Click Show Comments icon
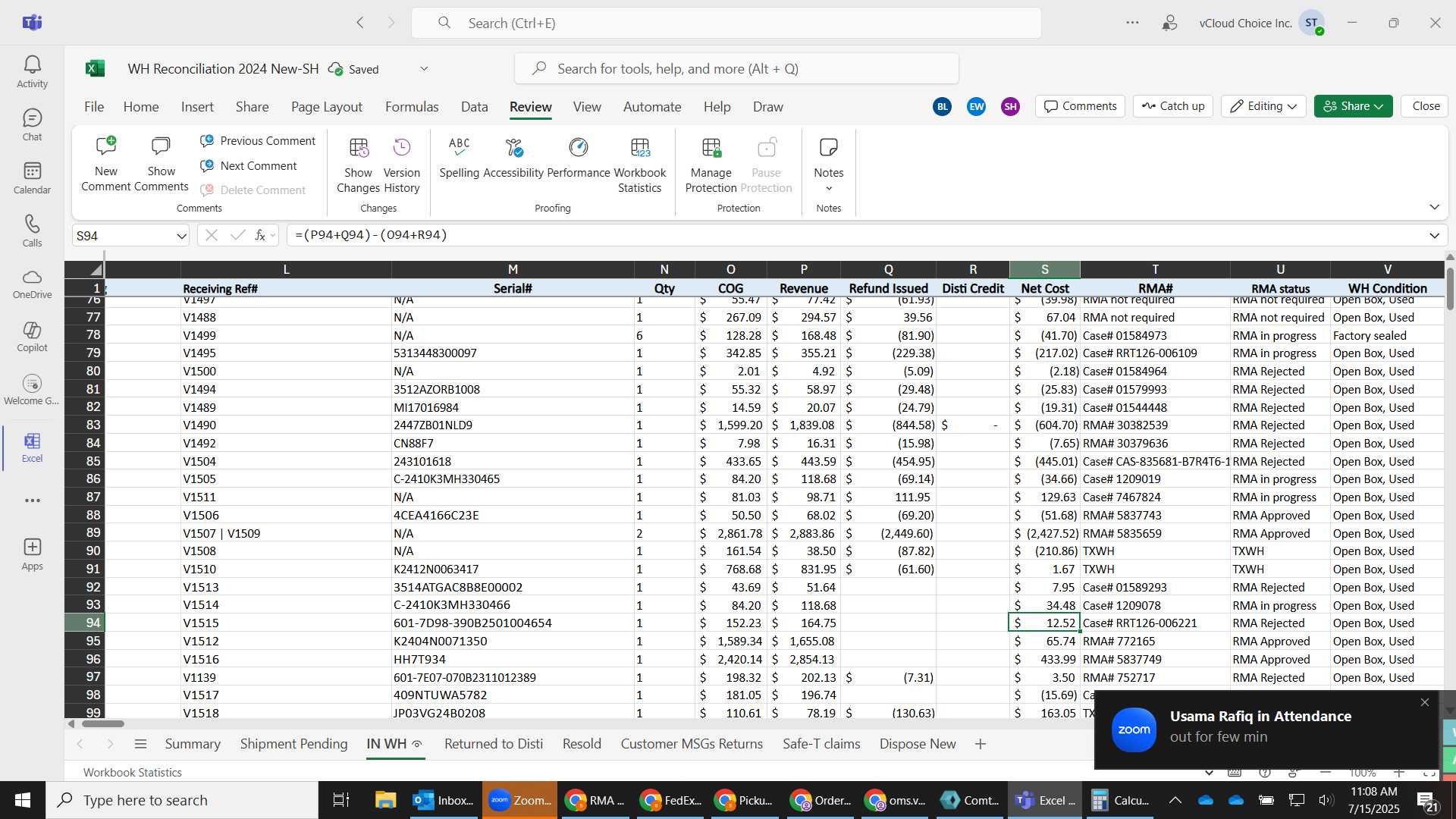Screen dimensions: 1456x819 pyautogui.click(x=161, y=146)
